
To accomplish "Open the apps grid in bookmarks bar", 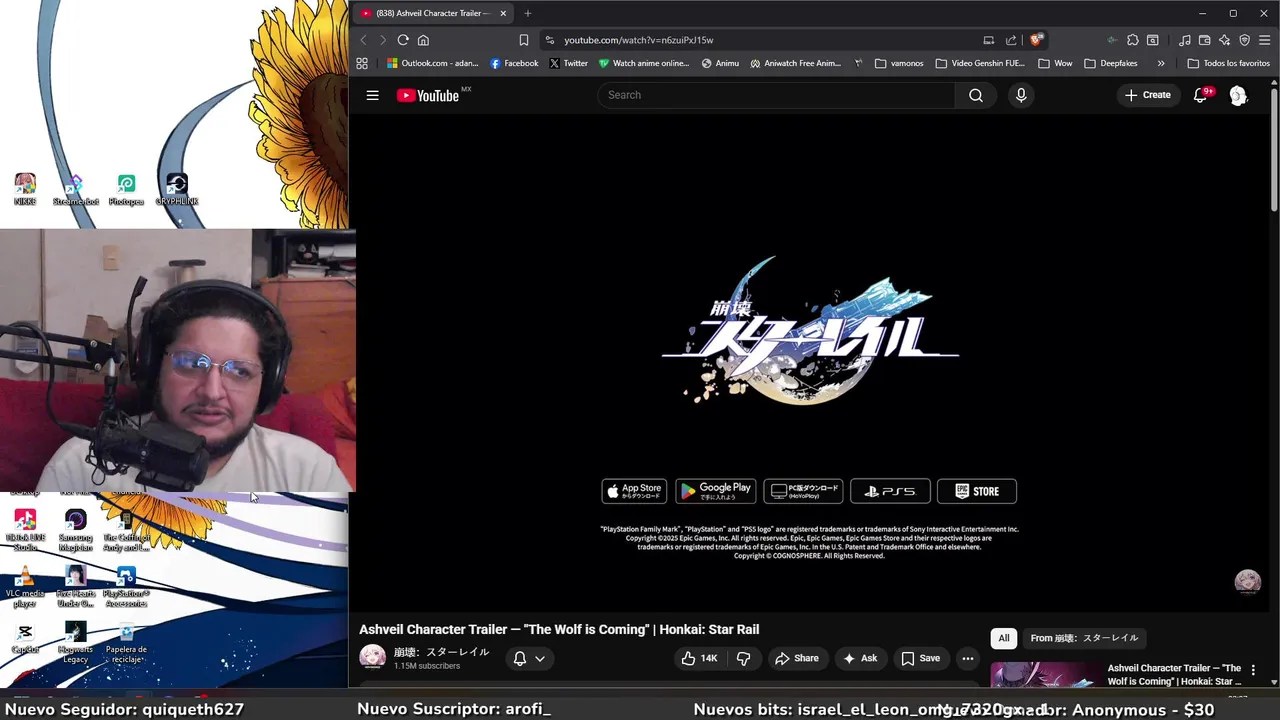I will click(362, 63).
